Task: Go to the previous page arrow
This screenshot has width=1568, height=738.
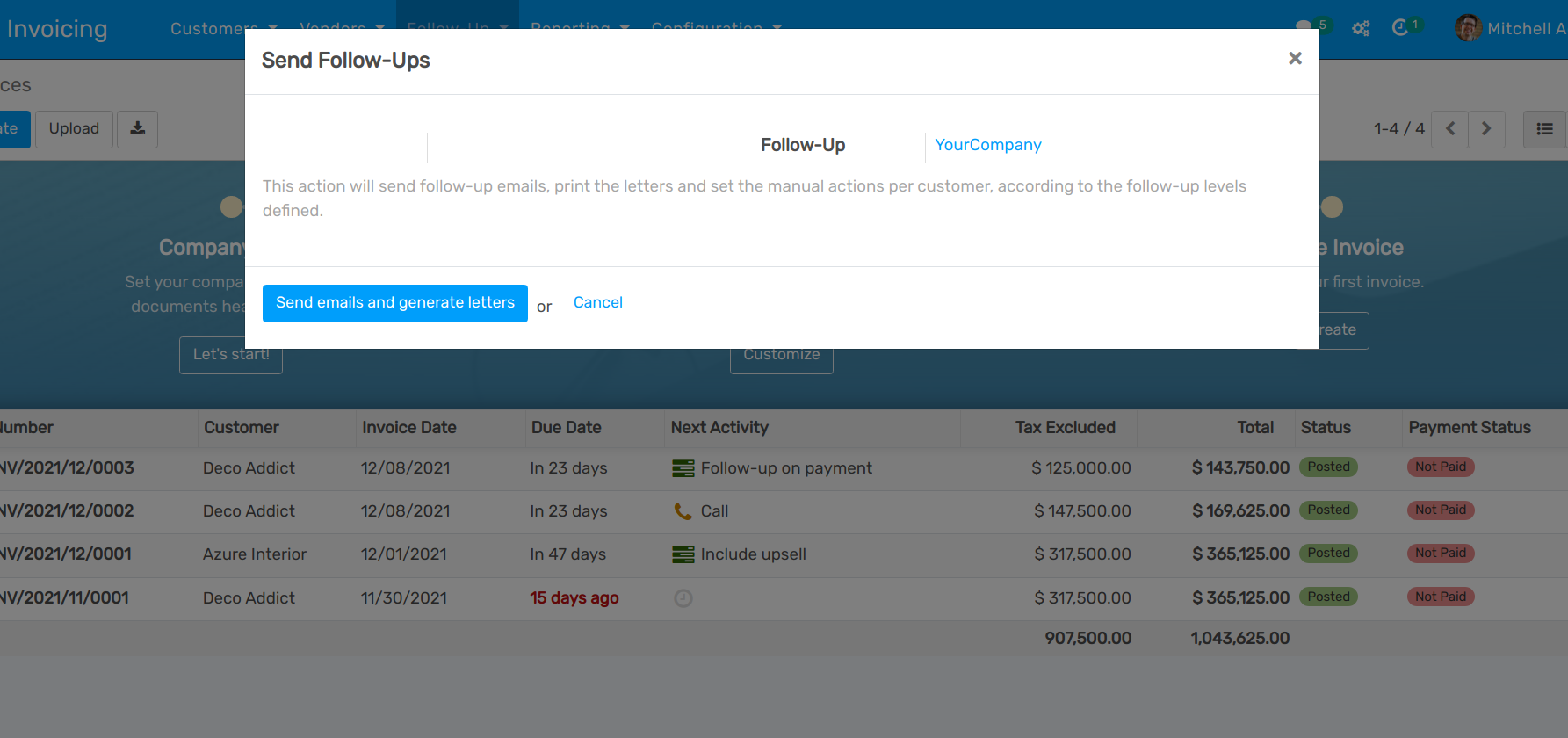Action: 1450,129
